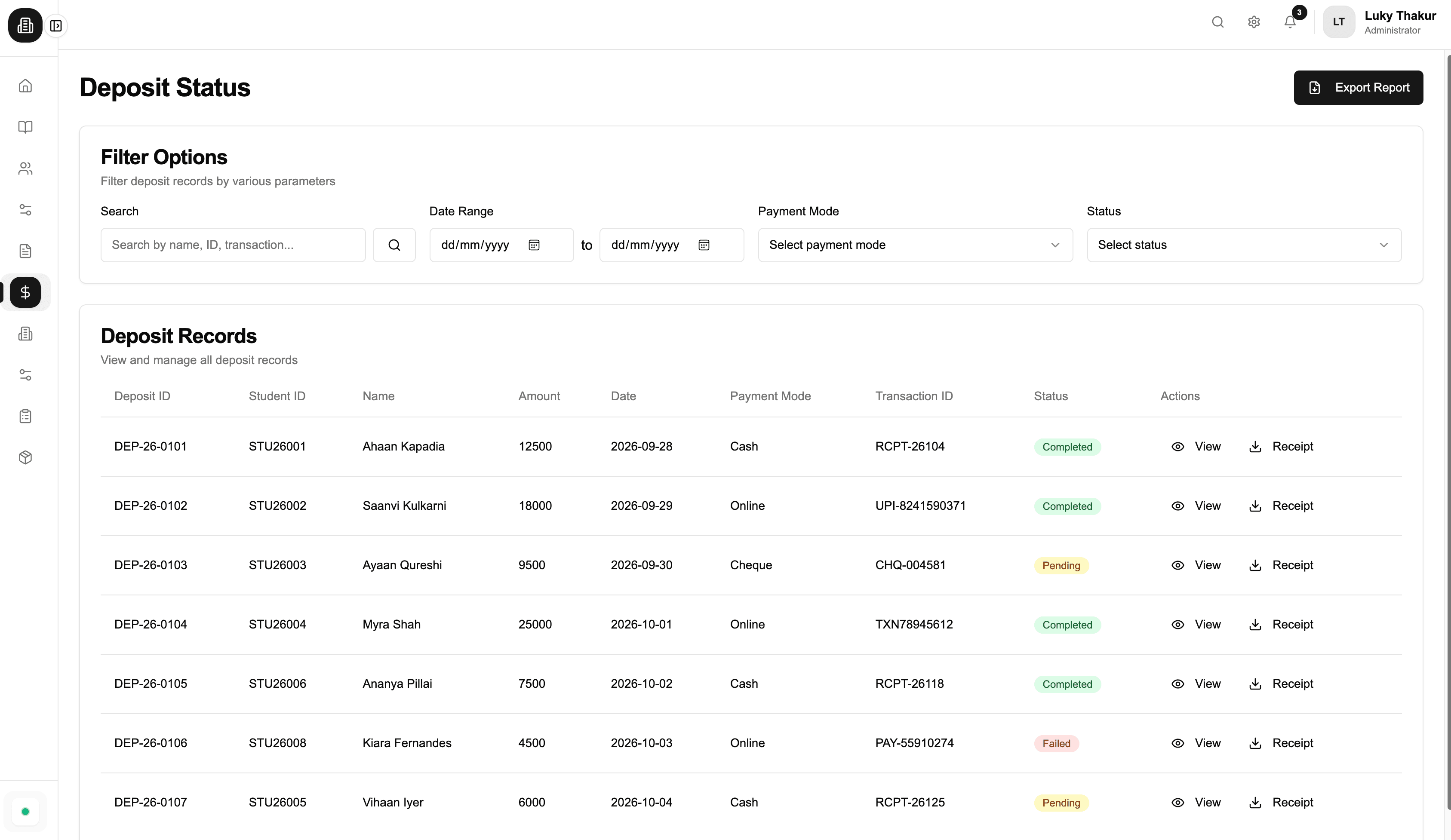Image resolution: width=1451 pixels, height=840 pixels.
Task: Open calendar picker for end date
Action: click(704, 245)
